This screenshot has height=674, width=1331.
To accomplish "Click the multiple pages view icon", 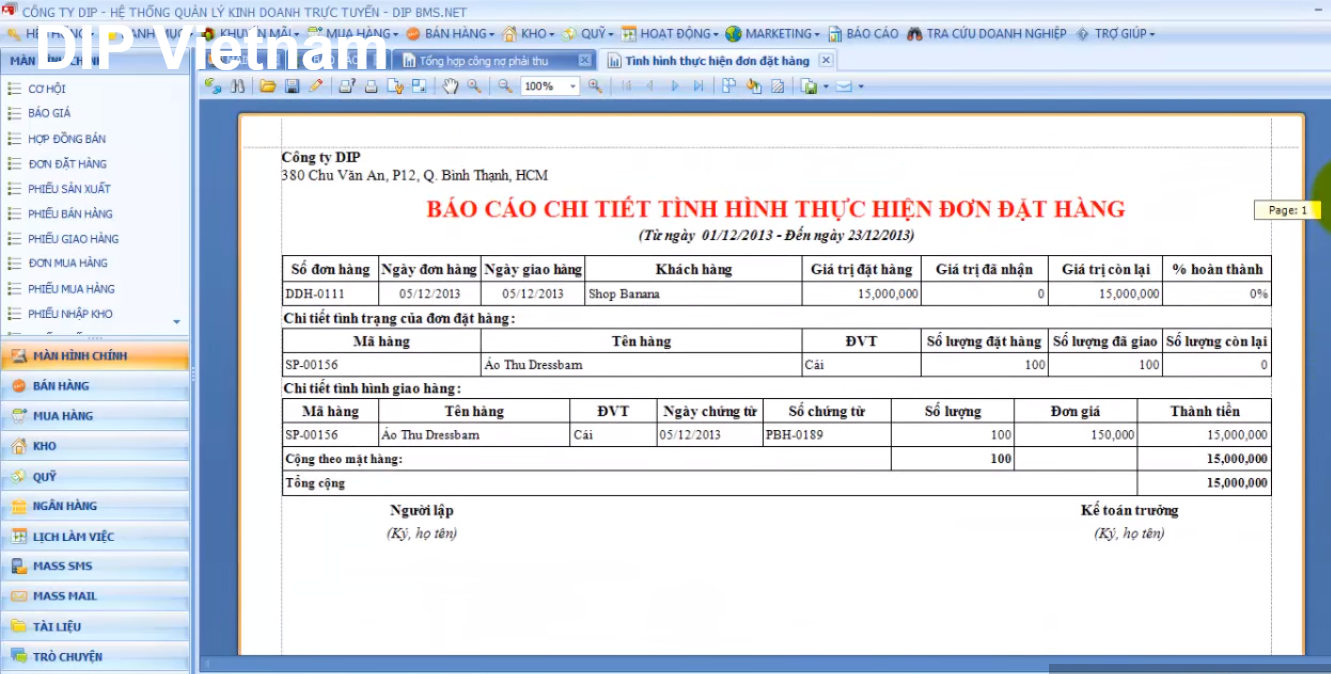I will pos(729,86).
